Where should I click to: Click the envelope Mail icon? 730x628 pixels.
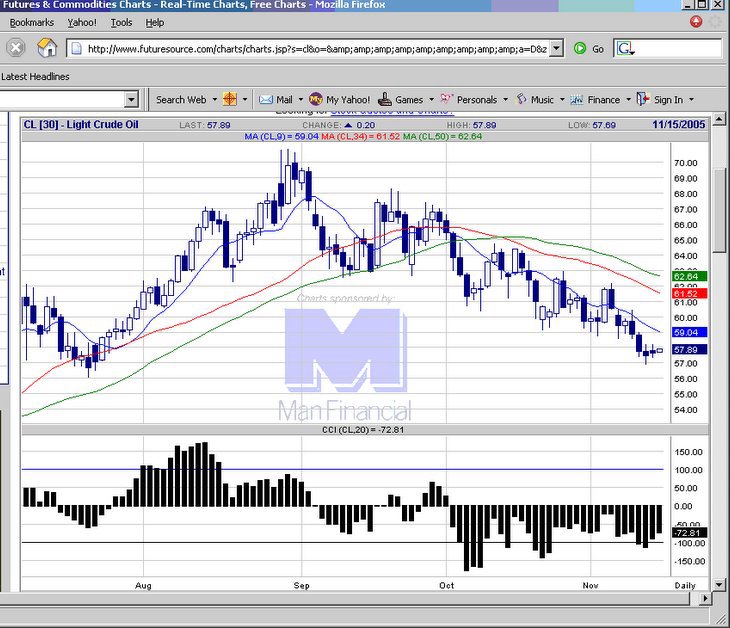click(266, 100)
